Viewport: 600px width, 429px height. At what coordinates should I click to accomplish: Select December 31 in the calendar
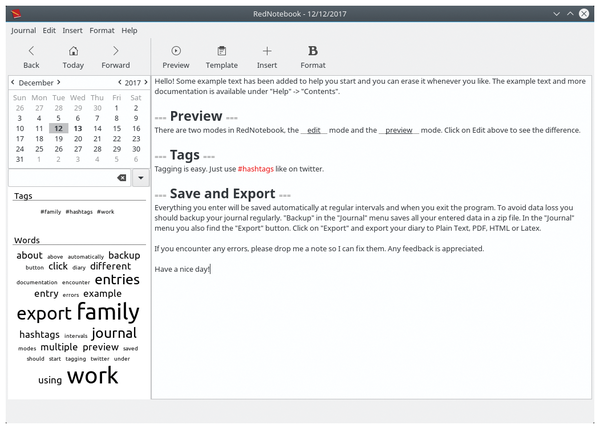20,159
